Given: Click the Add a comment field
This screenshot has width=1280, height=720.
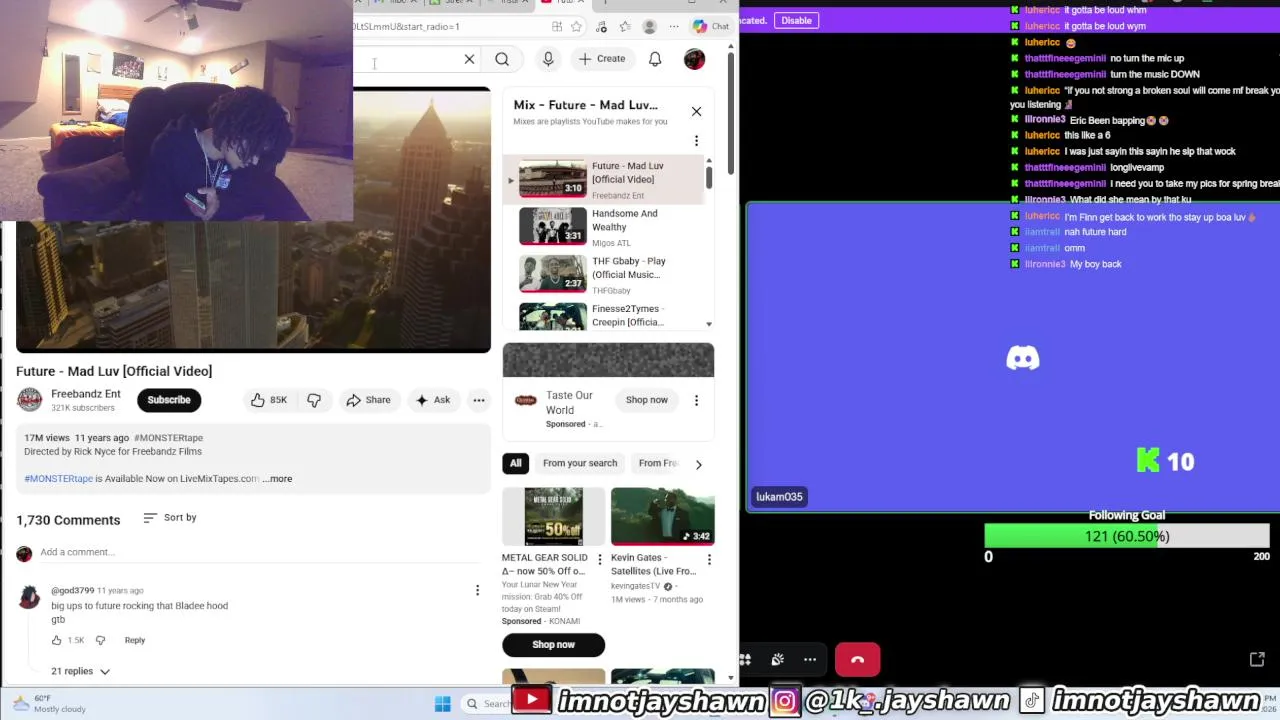Looking at the screenshot, I should (x=260, y=552).
